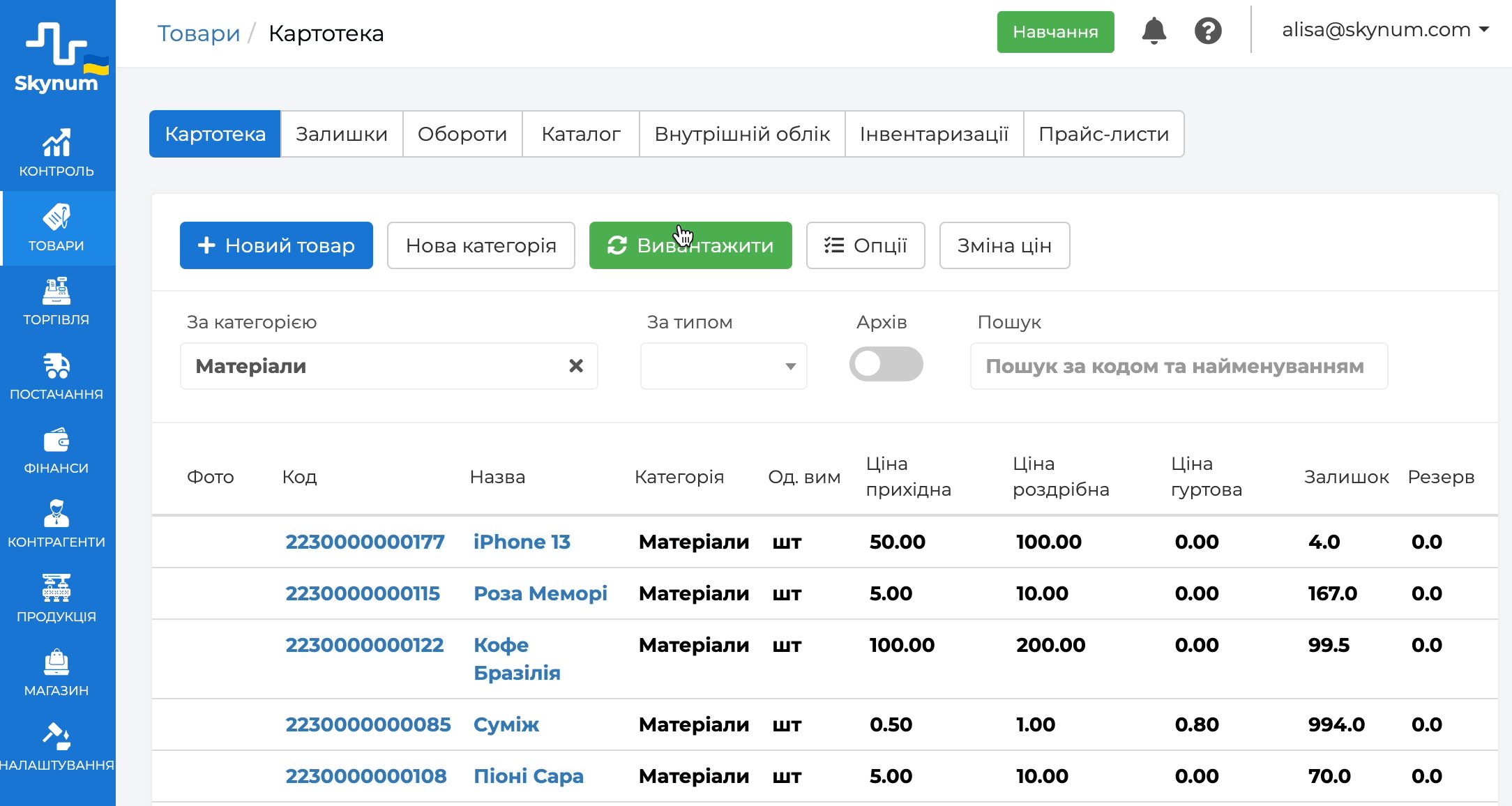This screenshot has height=806, width=1512.
Task: Clear the Матеріали category filter
Action: point(576,366)
